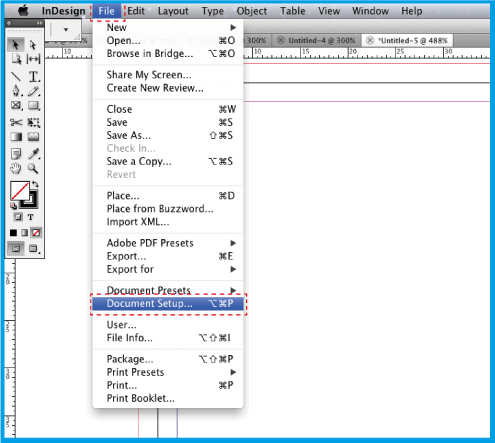The image size is (495, 443).
Task: Select the Note tool
Action: click(16, 154)
